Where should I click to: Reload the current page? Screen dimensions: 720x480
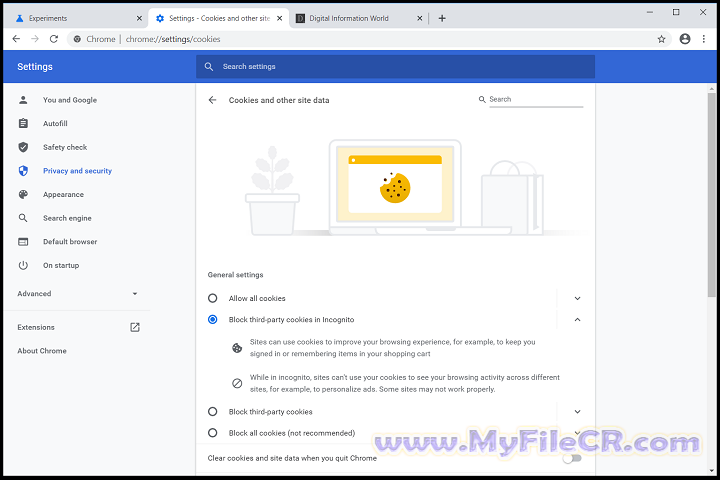click(54, 39)
